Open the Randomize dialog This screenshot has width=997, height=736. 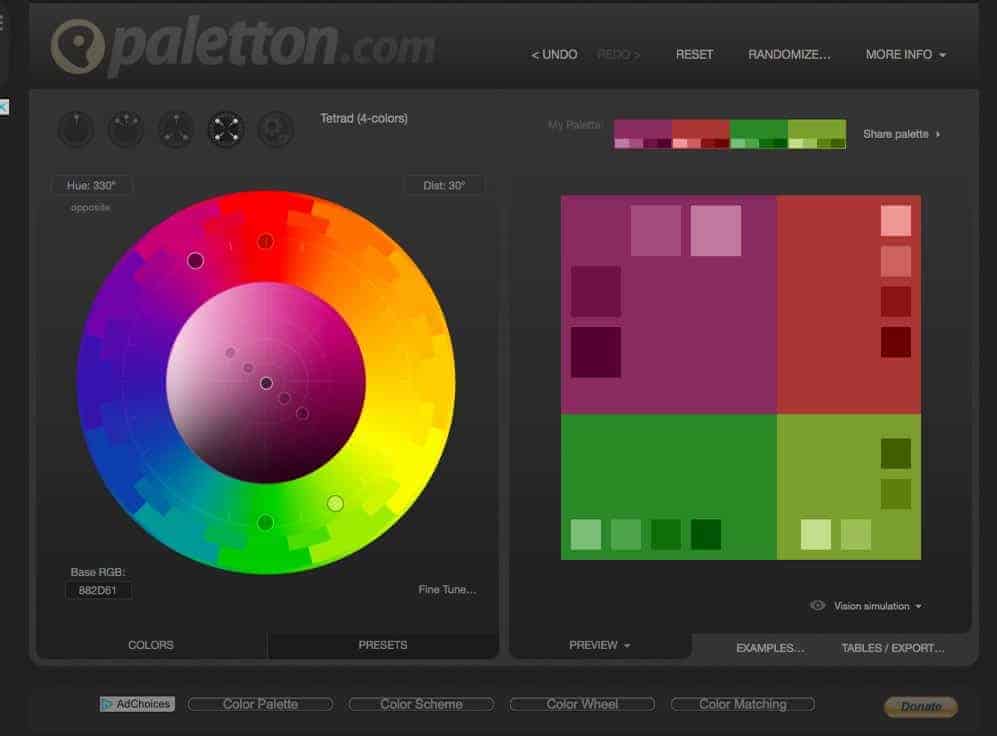pyautogui.click(x=789, y=55)
